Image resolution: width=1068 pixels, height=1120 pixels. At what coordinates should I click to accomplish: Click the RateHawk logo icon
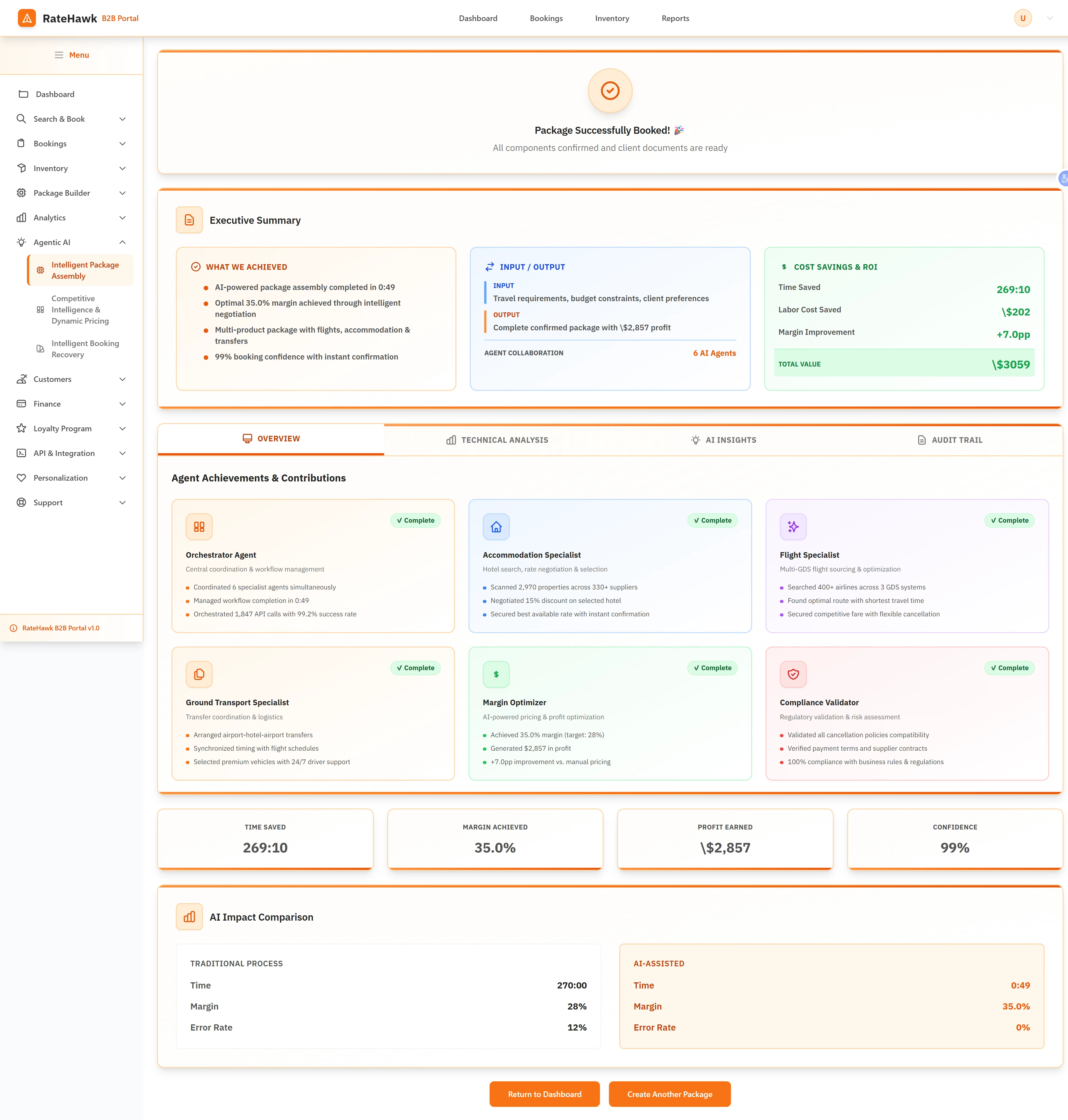coord(26,18)
